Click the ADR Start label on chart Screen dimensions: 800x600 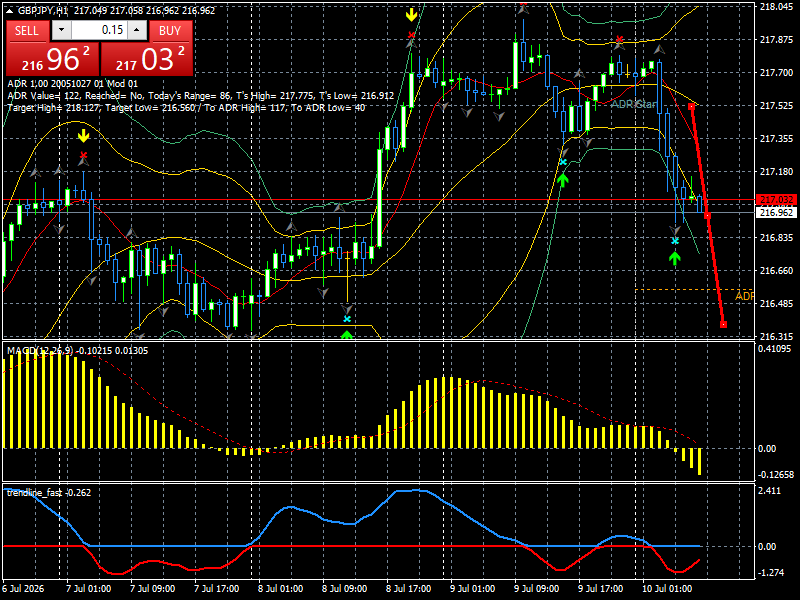[634, 104]
